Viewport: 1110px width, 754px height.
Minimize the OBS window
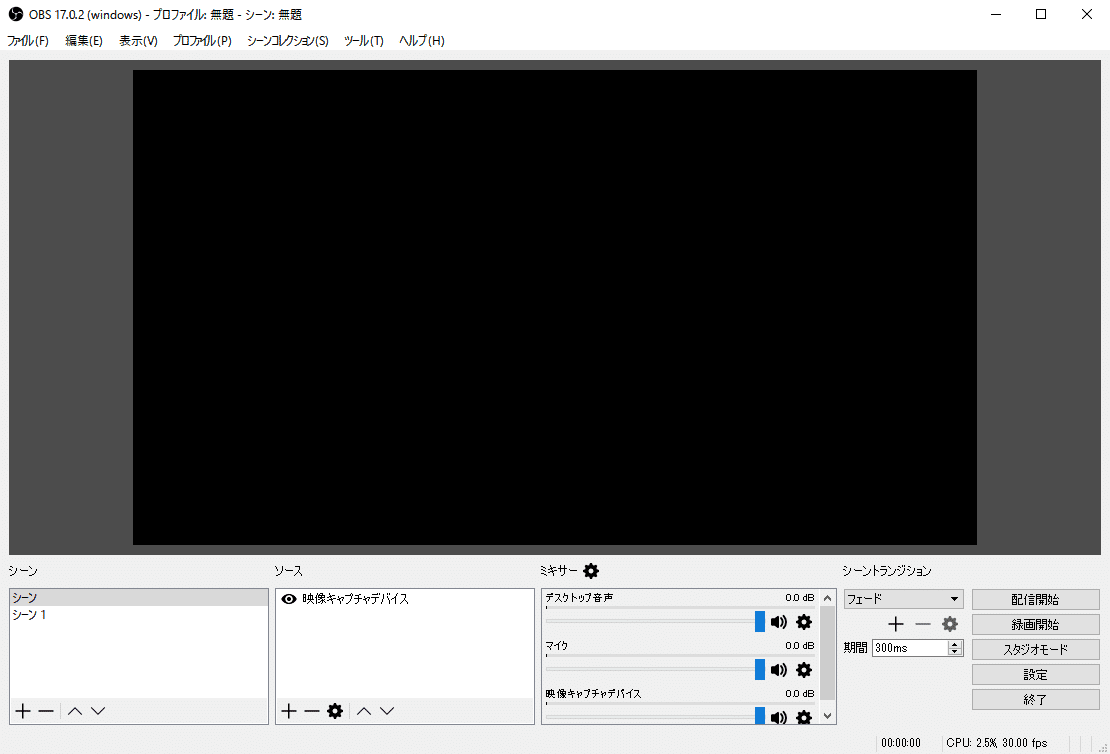(996, 14)
